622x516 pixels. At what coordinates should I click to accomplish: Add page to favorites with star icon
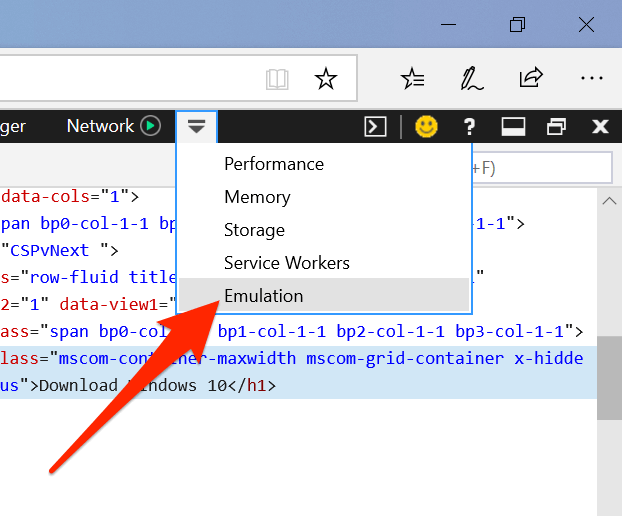click(326, 79)
